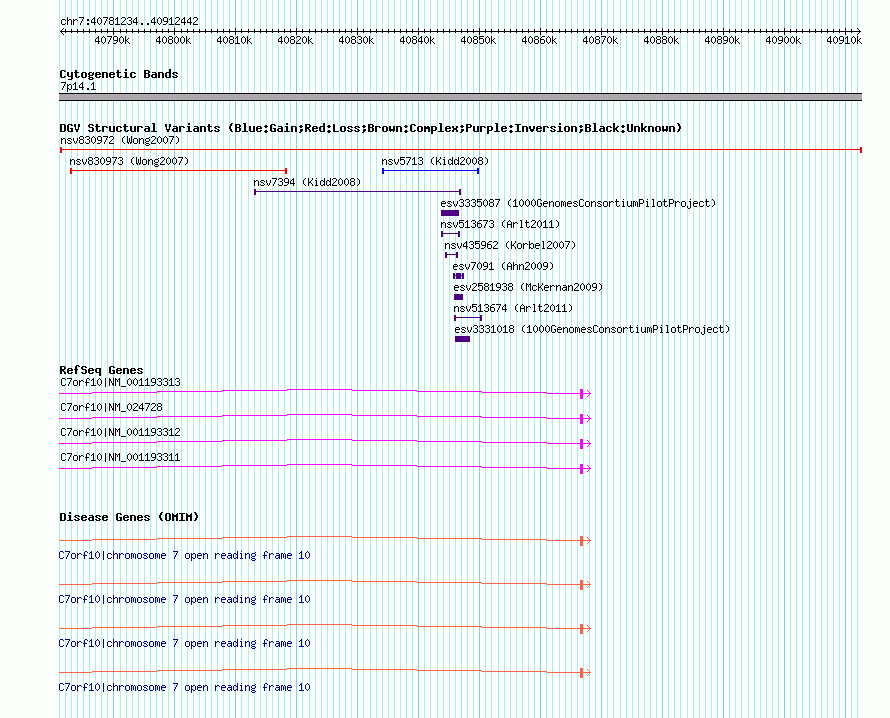The height and width of the screenshot is (718, 890).
Task: Click the NM_001193313 transcript end arrow
Action: click(x=586, y=393)
